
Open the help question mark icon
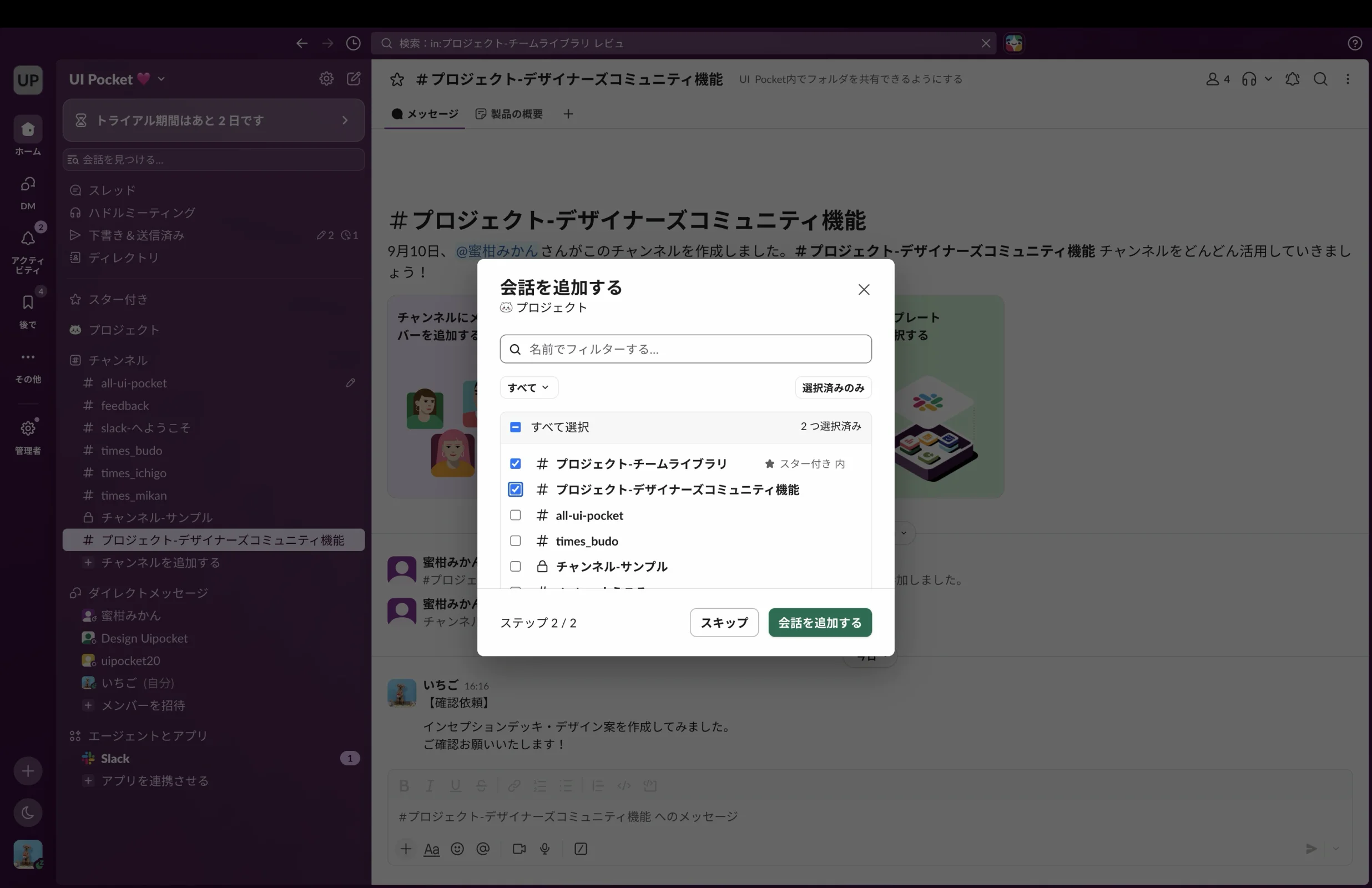[x=1355, y=43]
